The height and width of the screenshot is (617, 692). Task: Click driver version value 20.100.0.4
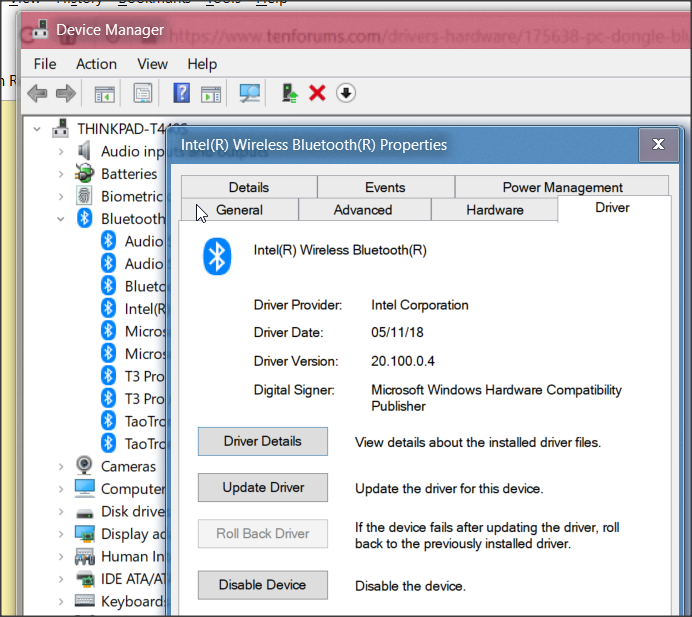tap(402, 361)
